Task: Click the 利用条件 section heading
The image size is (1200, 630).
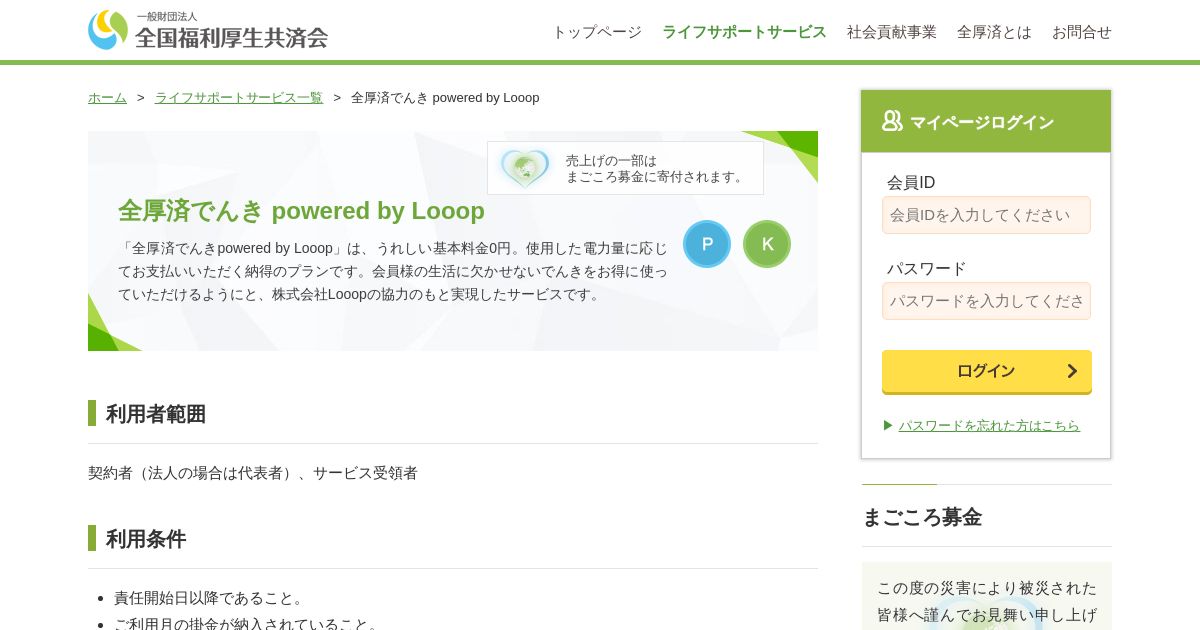Action: point(146,539)
